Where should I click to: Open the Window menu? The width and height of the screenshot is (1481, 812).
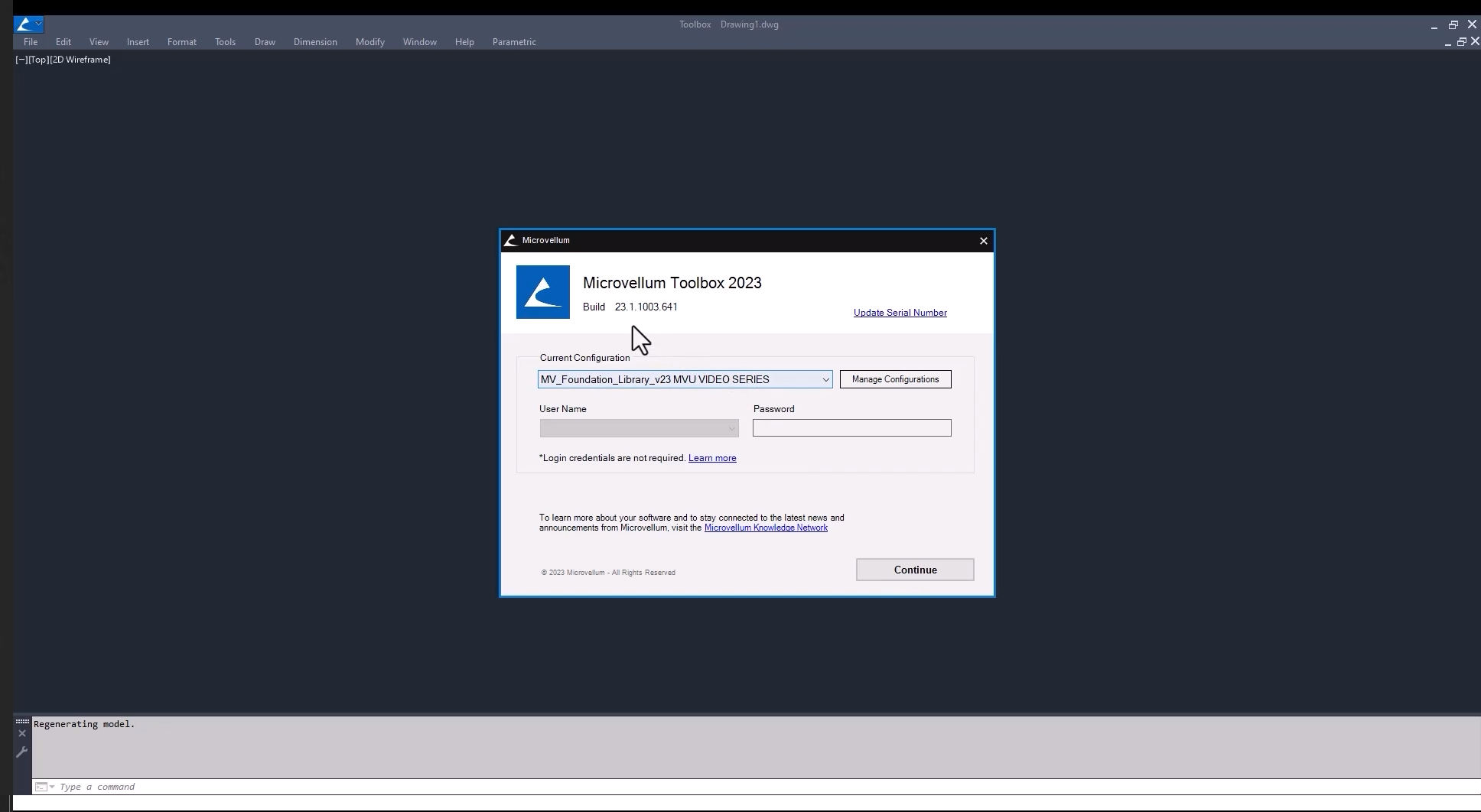click(x=420, y=42)
